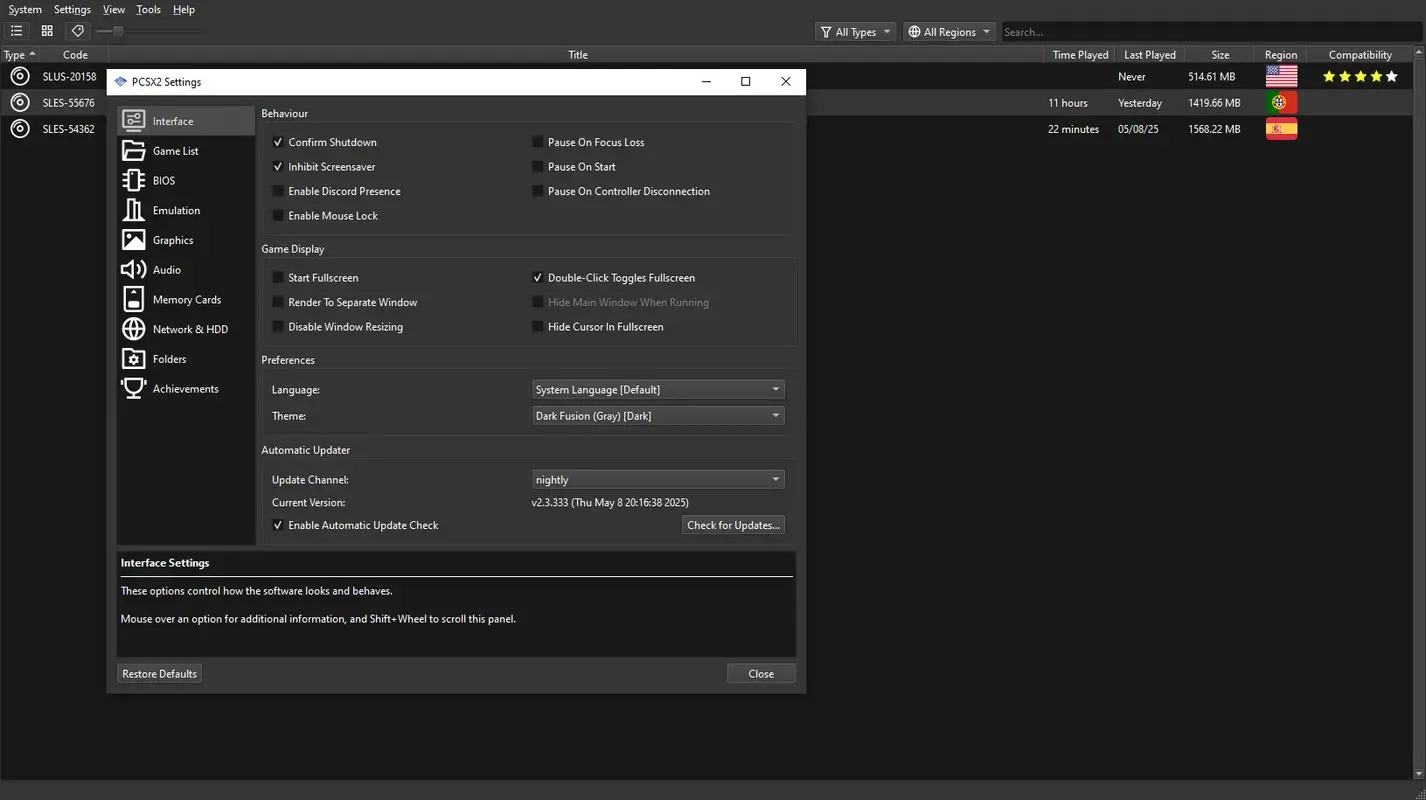The height and width of the screenshot is (800, 1426).
Task: Open the Emulation settings panel
Action: [174, 210]
